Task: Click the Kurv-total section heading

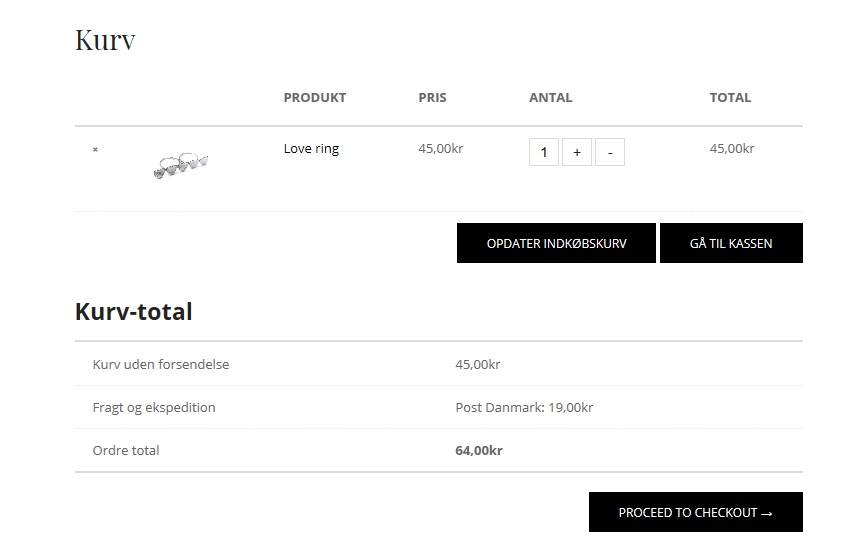Action: coord(133,312)
